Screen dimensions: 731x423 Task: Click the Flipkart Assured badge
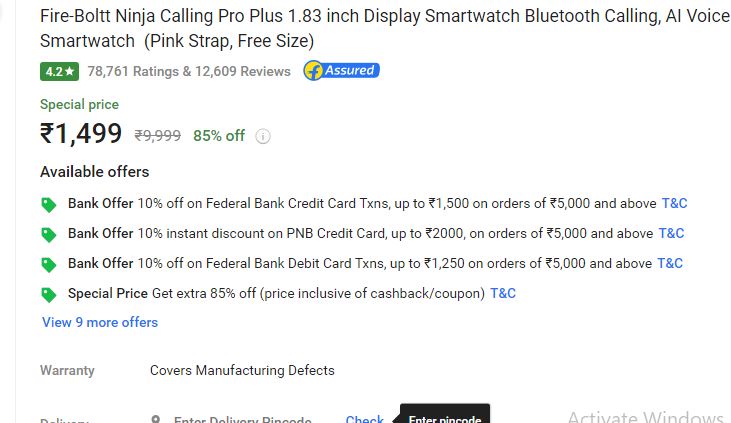point(341,71)
